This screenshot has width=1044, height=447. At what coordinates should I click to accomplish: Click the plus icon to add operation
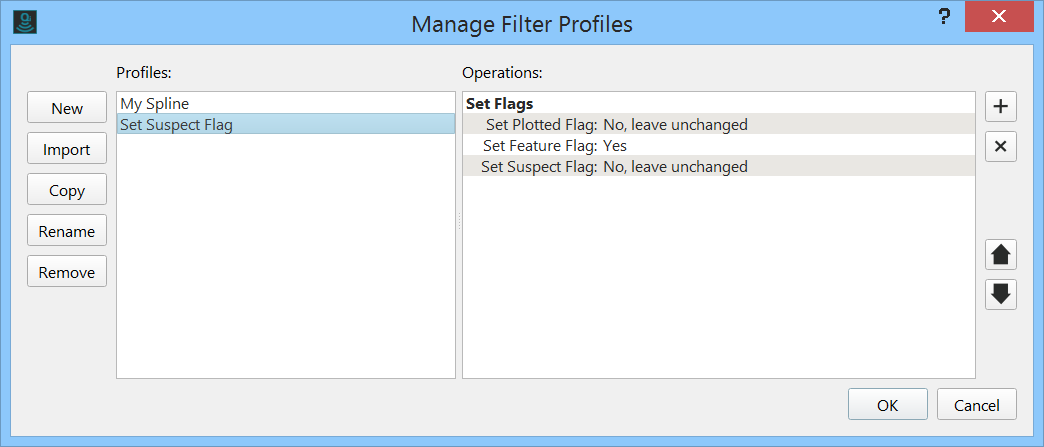coord(1001,107)
